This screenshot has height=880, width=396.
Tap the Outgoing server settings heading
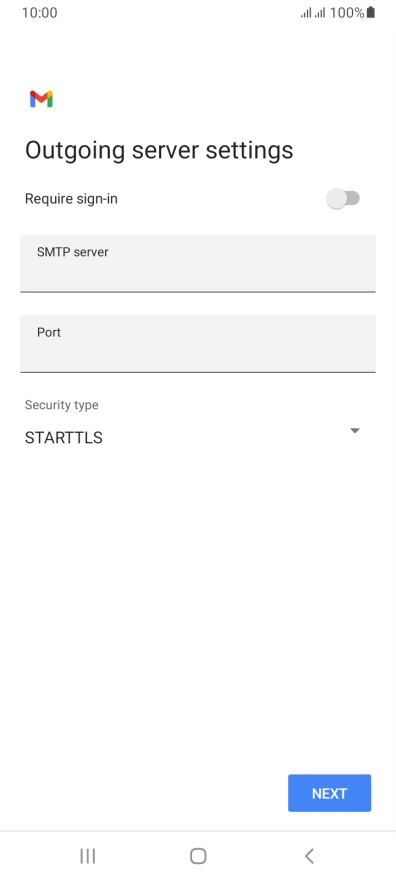pyautogui.click(x=159, y=150)
